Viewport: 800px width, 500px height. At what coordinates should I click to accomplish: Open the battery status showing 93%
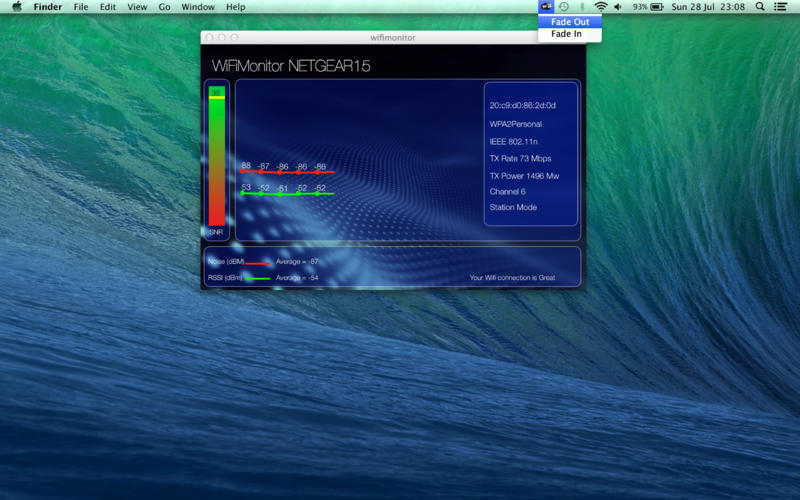[648, 7]
